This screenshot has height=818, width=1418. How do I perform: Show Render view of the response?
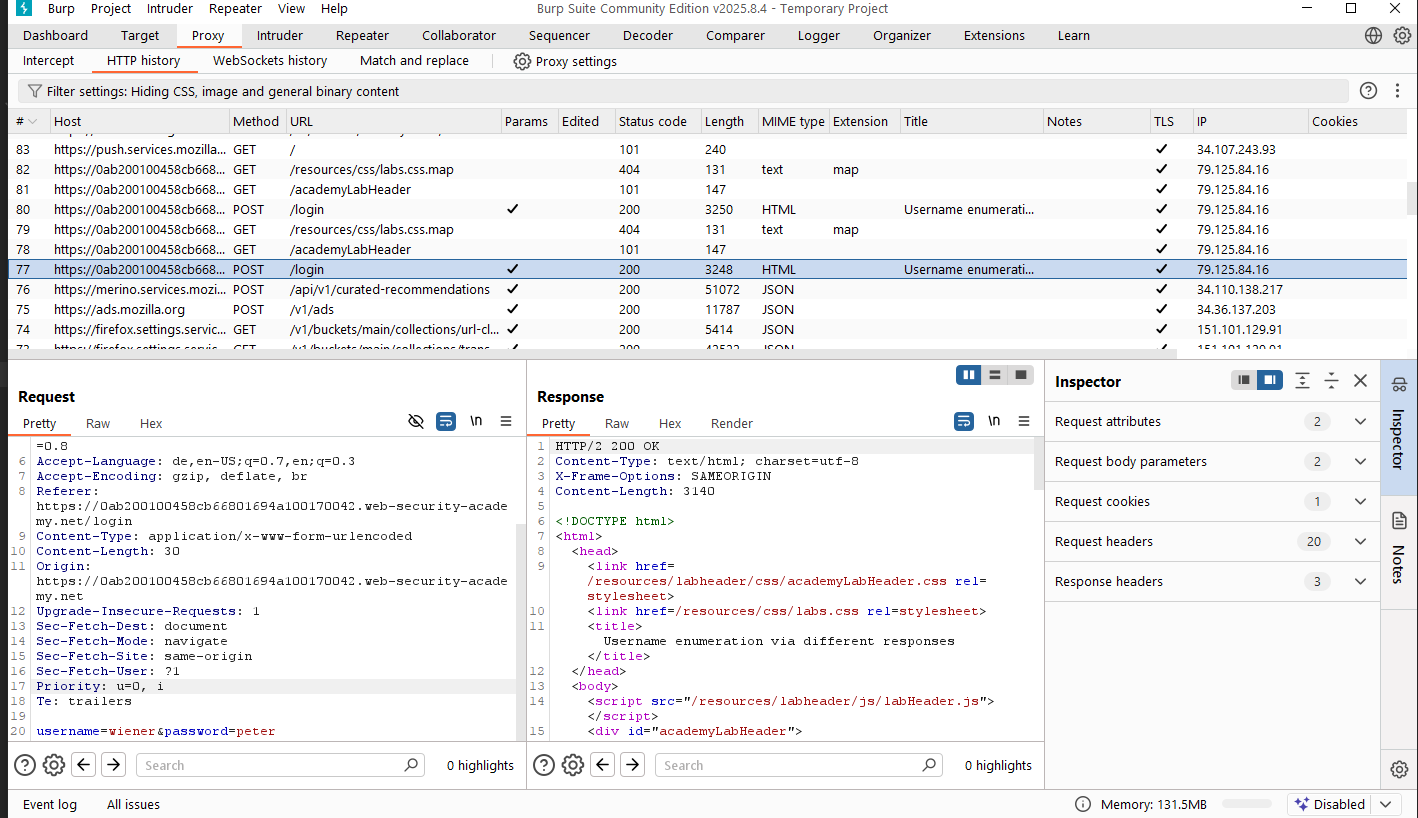point(731,424)
